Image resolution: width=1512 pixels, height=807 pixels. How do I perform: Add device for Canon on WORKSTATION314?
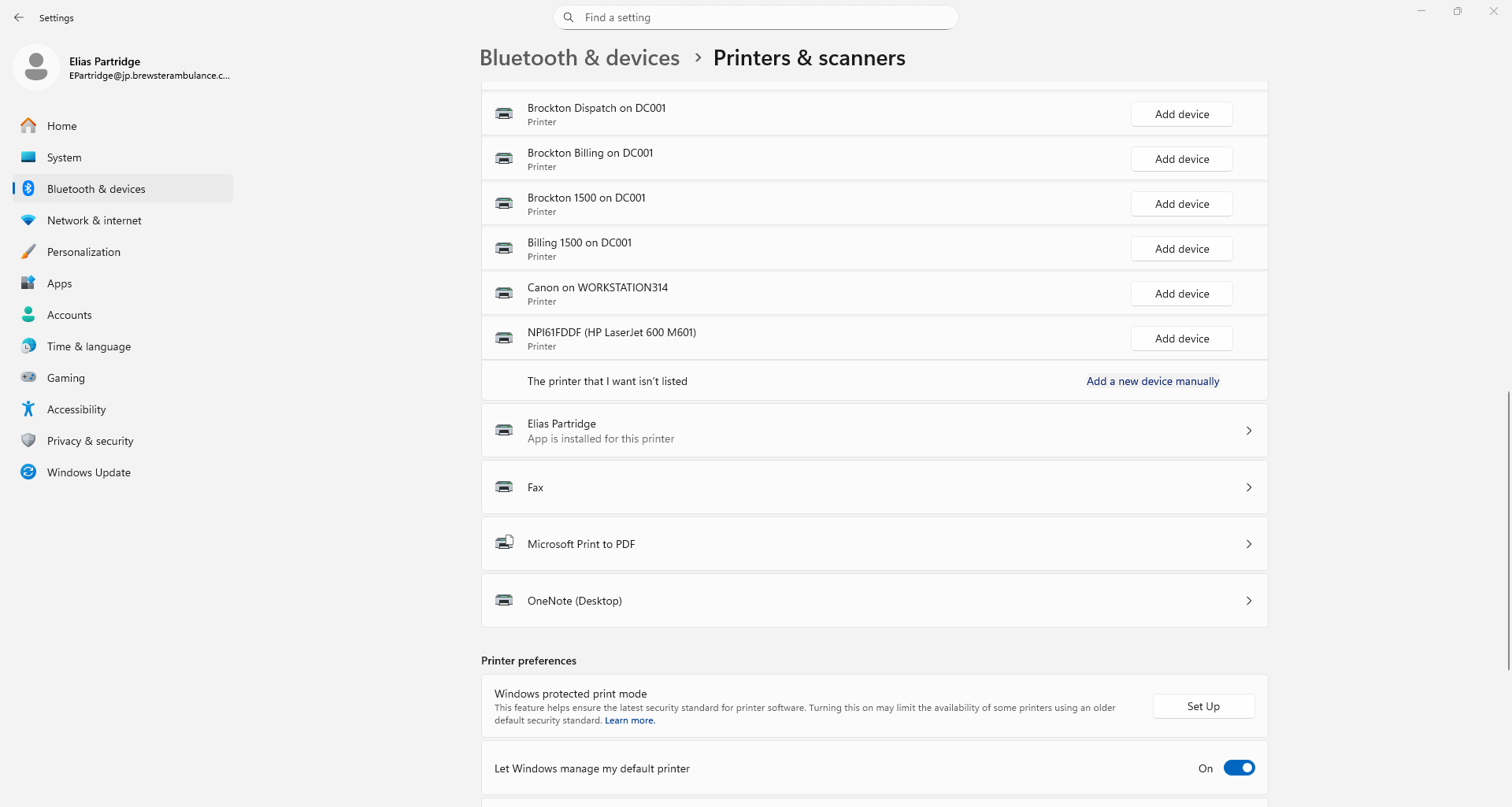pyautogui.click(x=1182, y=294)
